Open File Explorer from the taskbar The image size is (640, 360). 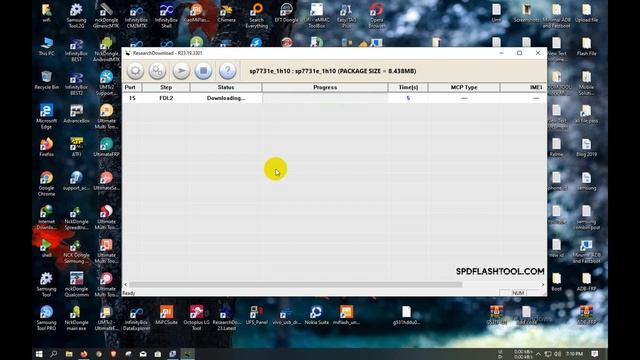tap(69, 354)
